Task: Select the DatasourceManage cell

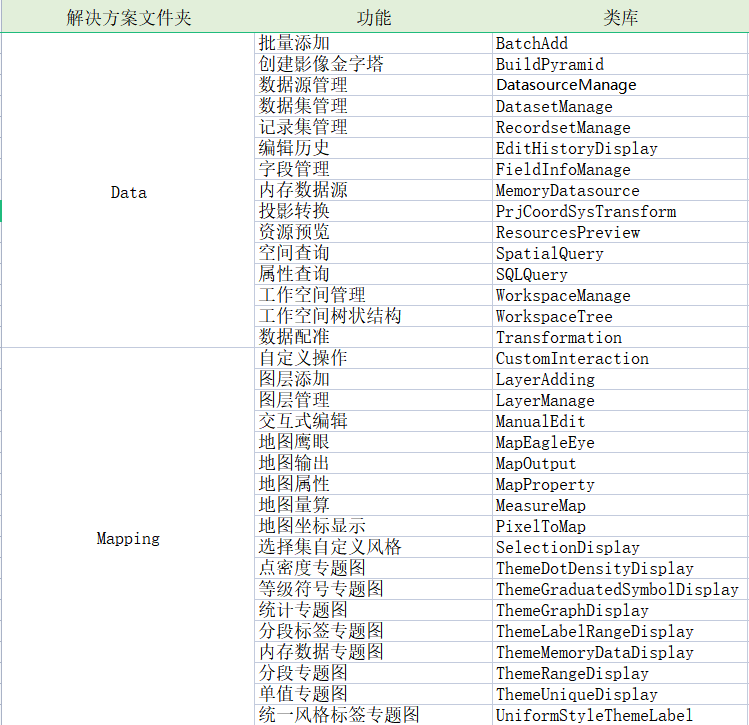Action: point(620,85)
